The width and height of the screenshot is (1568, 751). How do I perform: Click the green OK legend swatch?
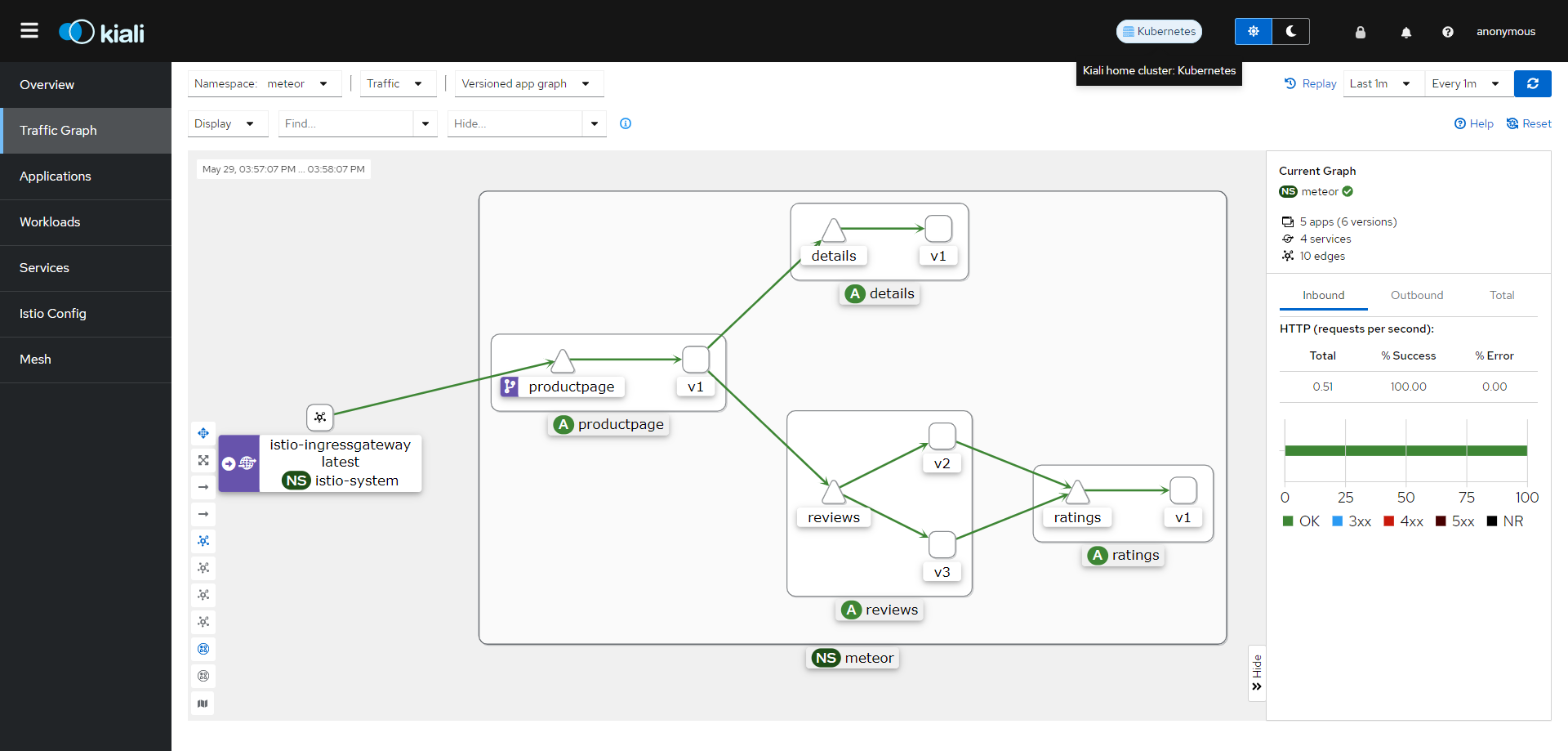(x=1288, y=521)
